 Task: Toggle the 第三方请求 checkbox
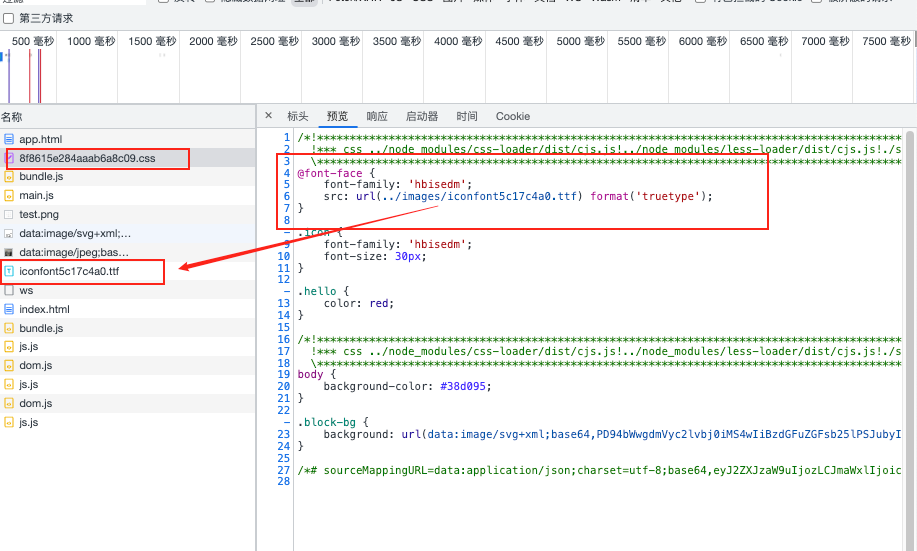pyautogui.click(x=8, y=19)
